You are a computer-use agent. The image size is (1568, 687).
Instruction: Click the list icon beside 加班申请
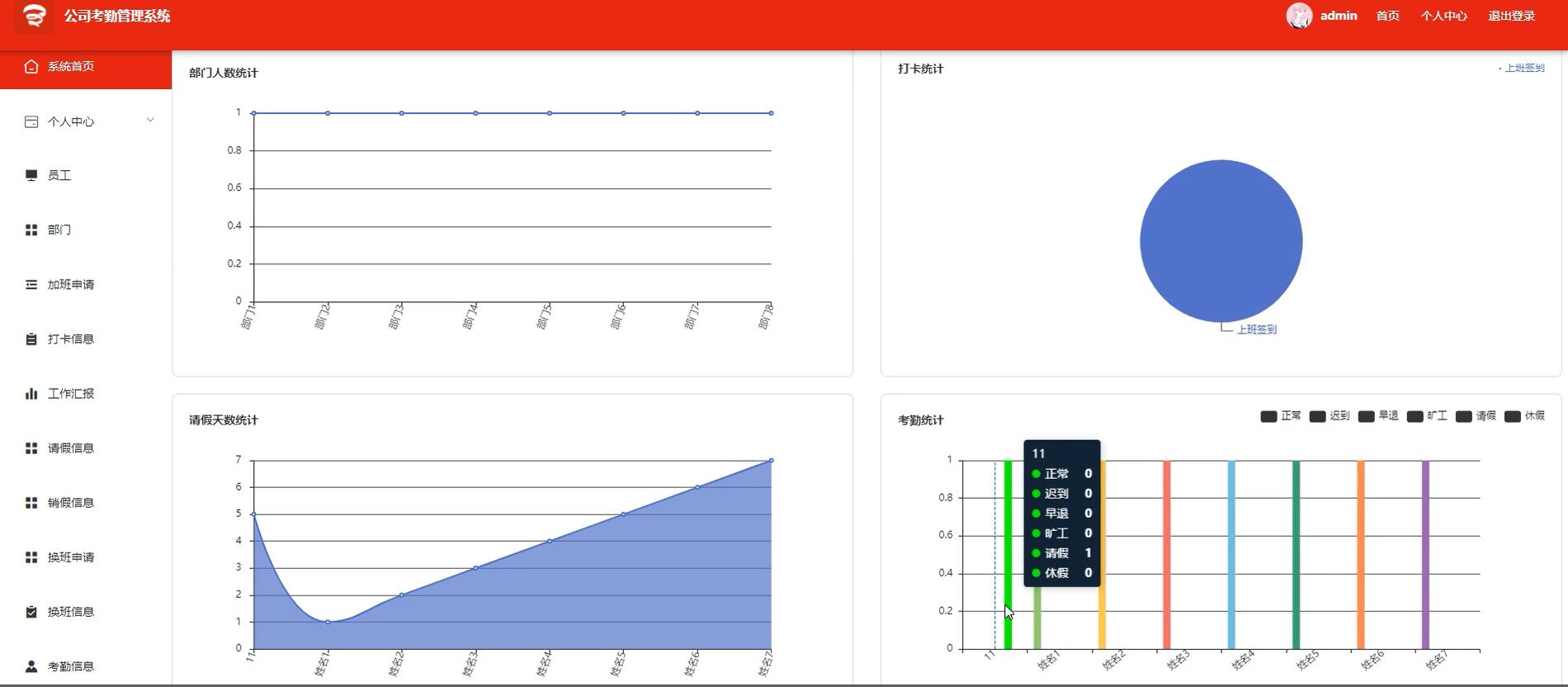click(31, 284)
